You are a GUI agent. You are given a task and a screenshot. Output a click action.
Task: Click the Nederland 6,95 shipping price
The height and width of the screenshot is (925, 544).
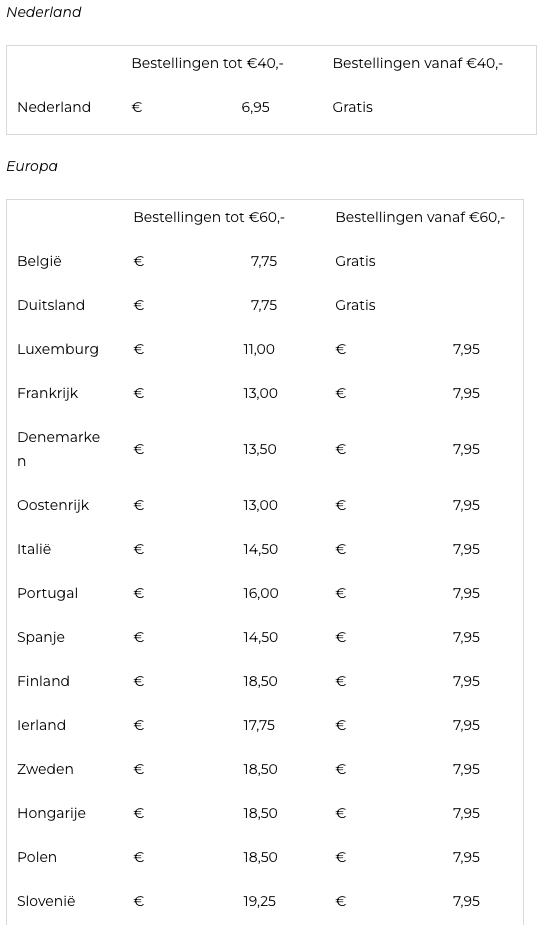[255, 107]
